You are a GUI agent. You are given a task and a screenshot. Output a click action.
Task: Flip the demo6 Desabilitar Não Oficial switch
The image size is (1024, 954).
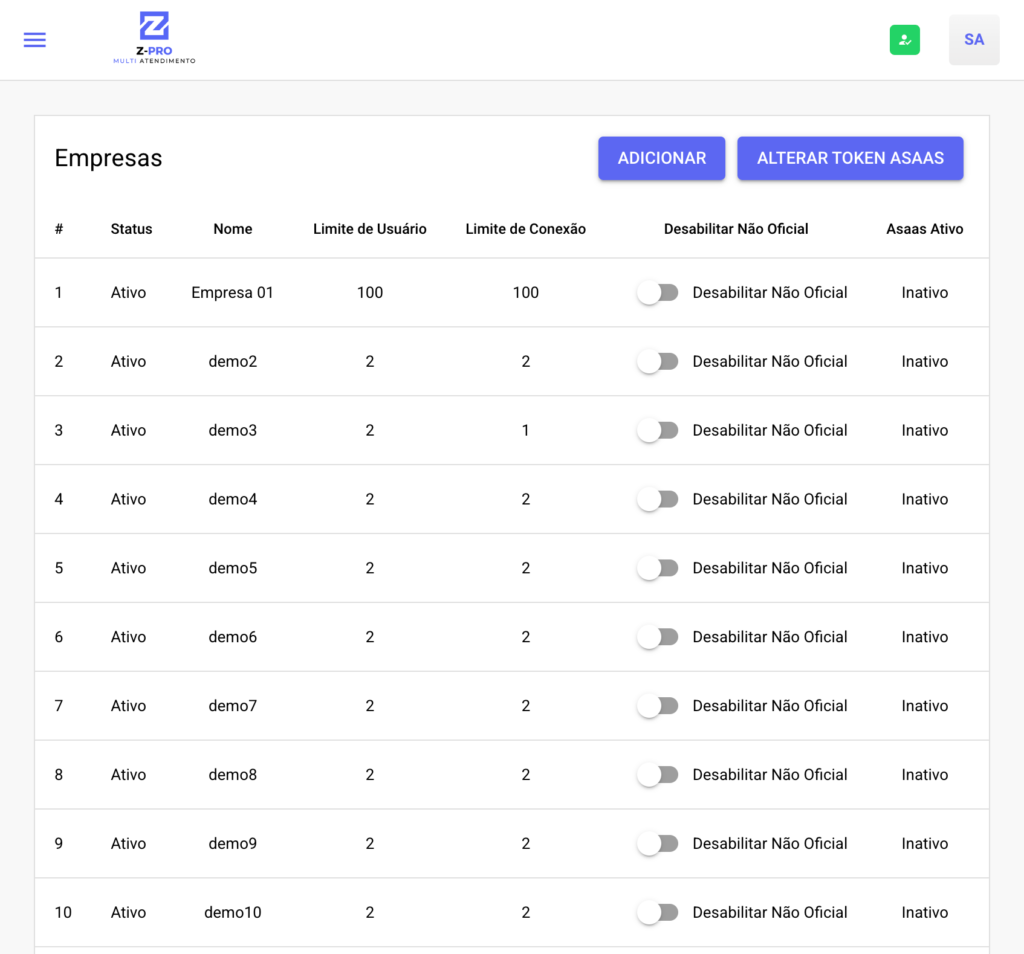point(658,637)
